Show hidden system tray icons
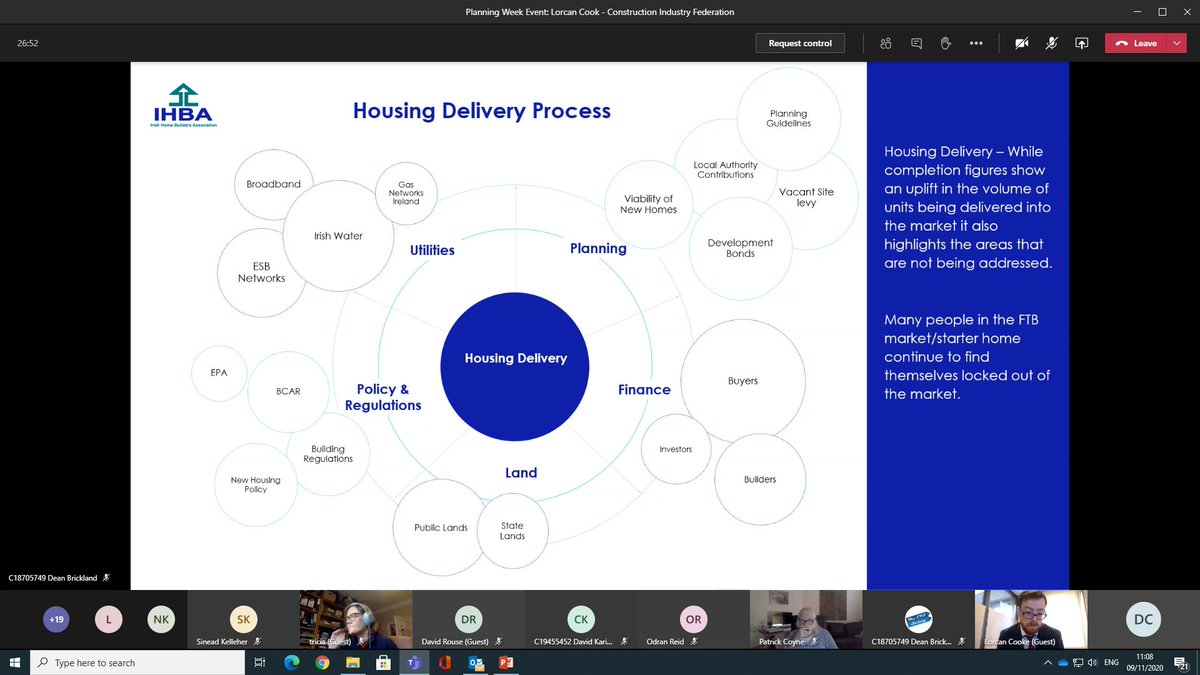1200x675 pixels. pos(1048,662)
